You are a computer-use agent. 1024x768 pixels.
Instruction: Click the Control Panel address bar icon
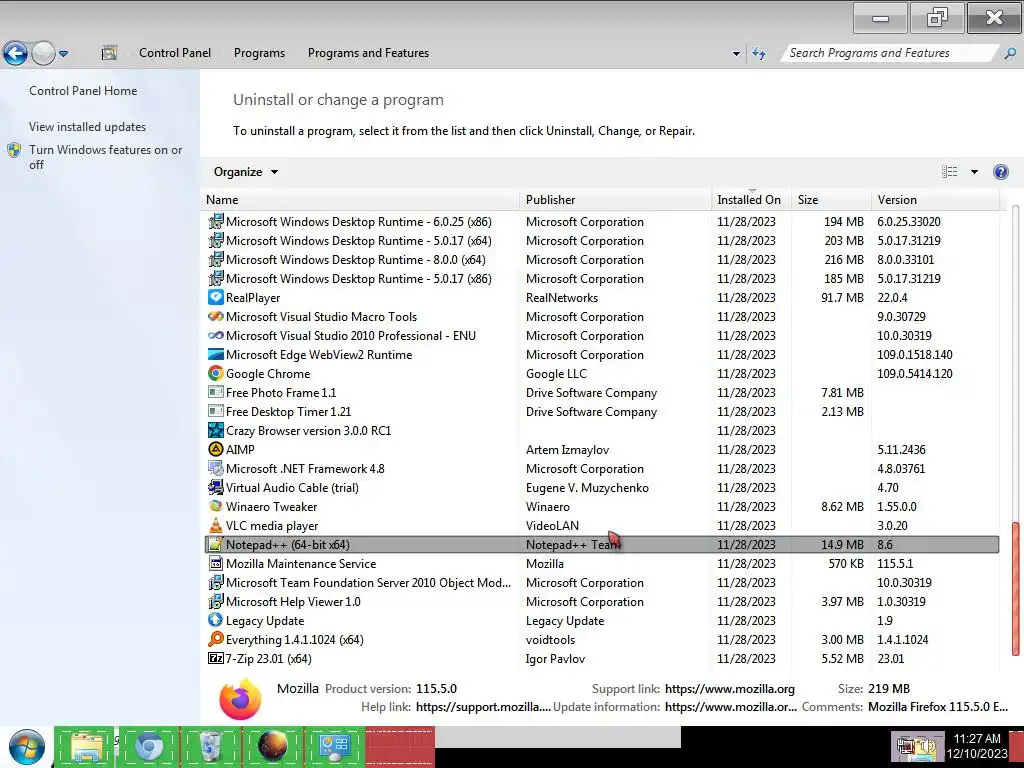click(109, 53)
